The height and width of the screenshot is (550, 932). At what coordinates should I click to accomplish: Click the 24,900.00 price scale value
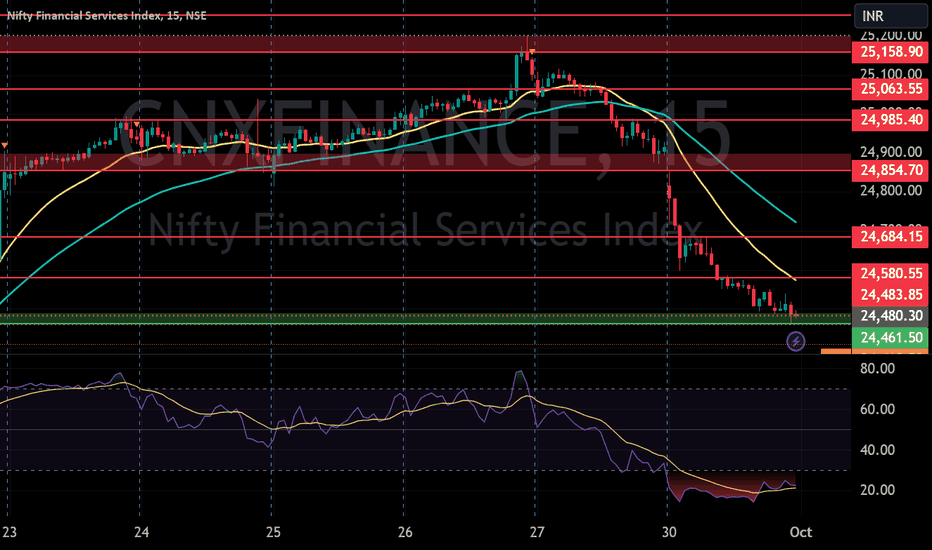click(x=891, y=152)
